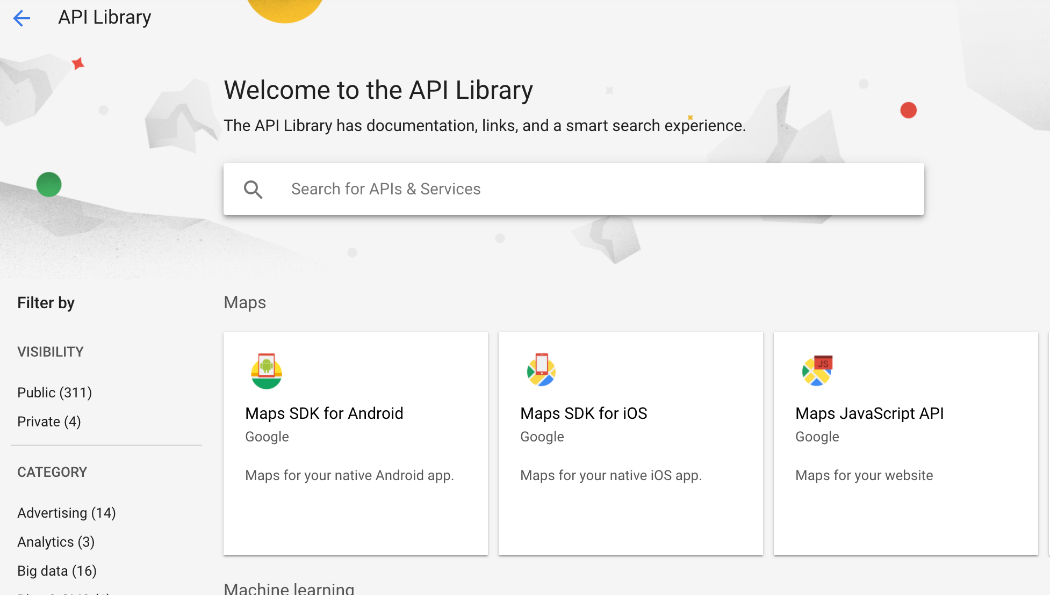Select the Big data category filter
The width and height of the screenshot is (1050, 595).
56,570
